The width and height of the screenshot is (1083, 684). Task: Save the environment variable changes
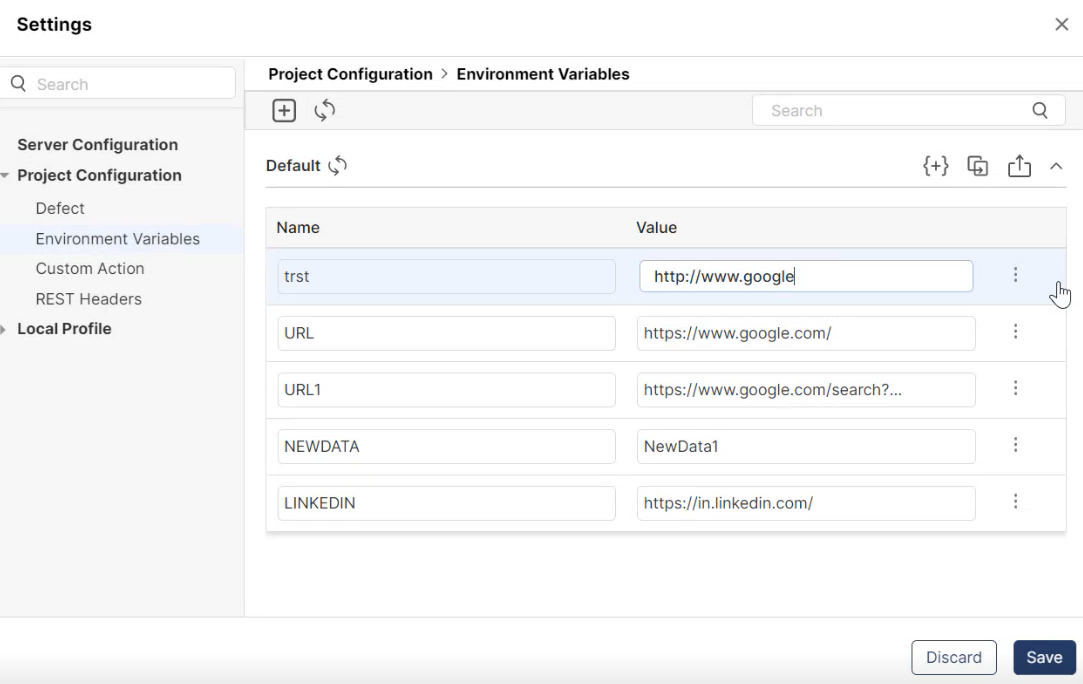coord(1044,657)
